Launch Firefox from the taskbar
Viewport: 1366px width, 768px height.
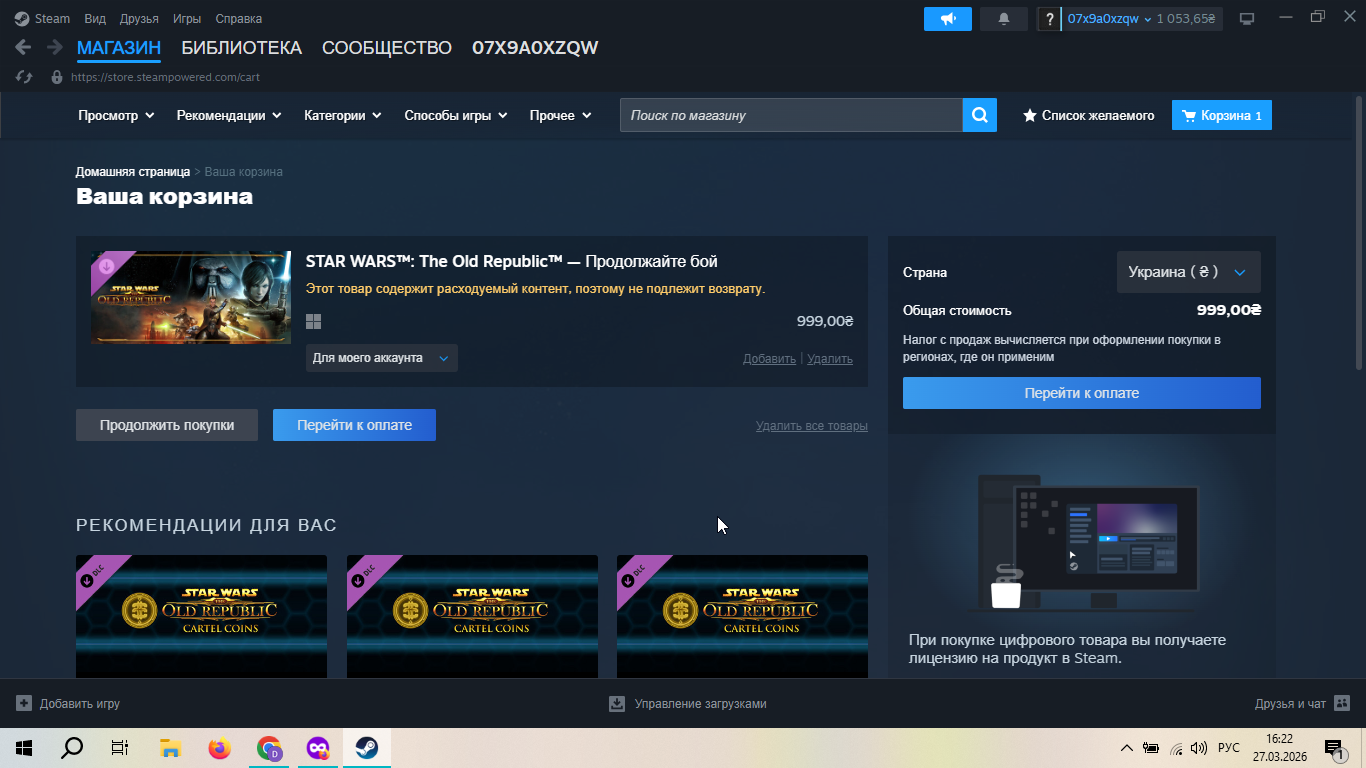(219, 748)
